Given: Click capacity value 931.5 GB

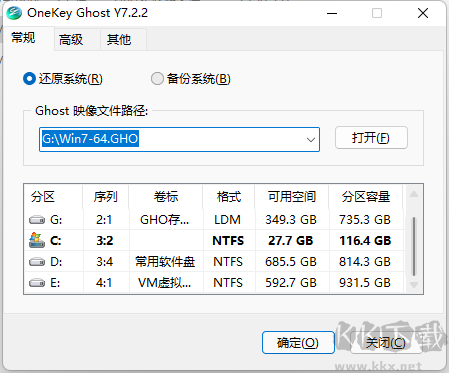Looking at the screenshot, I should [365, 283].
